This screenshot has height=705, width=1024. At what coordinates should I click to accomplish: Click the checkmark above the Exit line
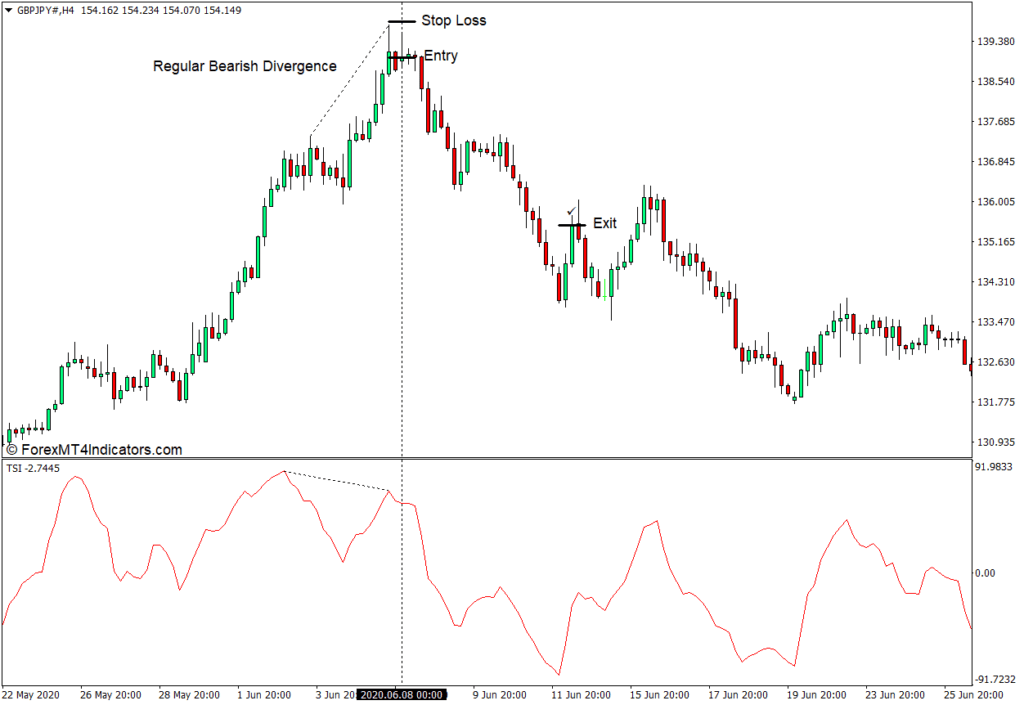pyautogui.click(x=571, y=211)
